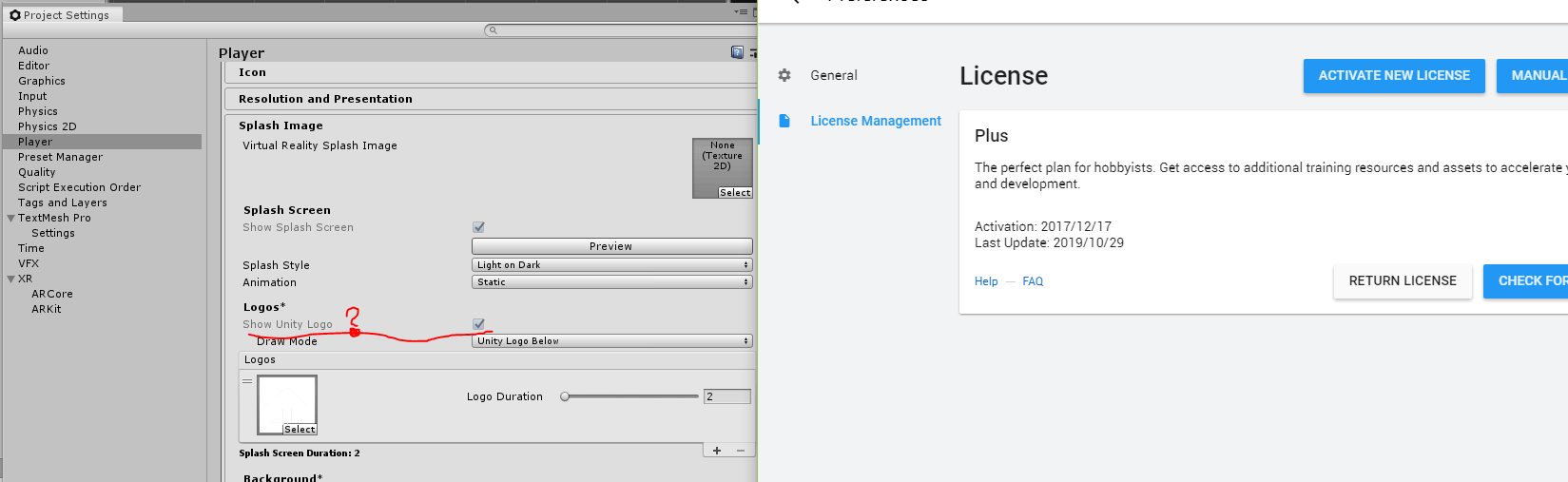Open the Project Settings panel options menu

pos(742,12)
